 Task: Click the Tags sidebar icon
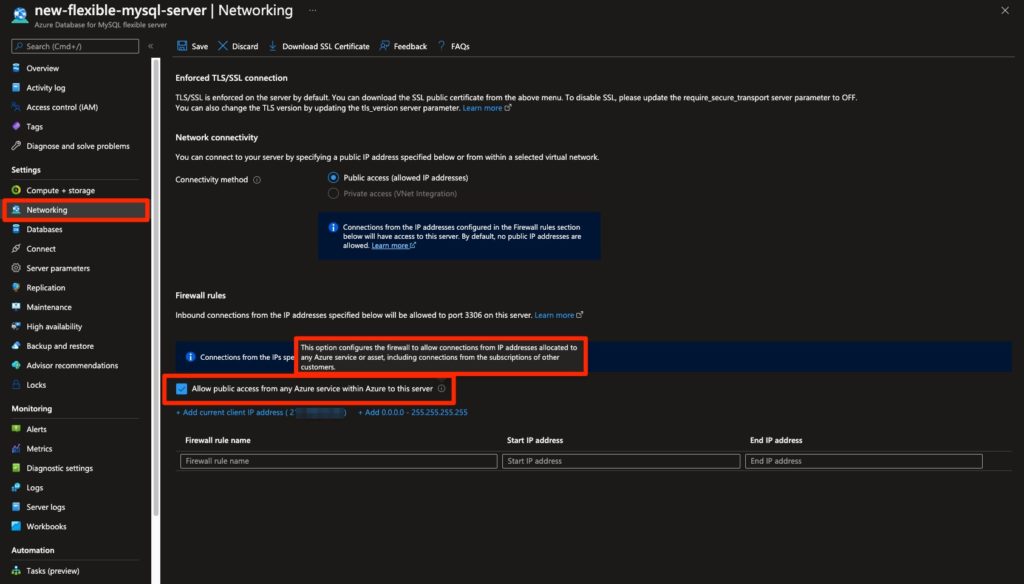click(x=16, y=126)
